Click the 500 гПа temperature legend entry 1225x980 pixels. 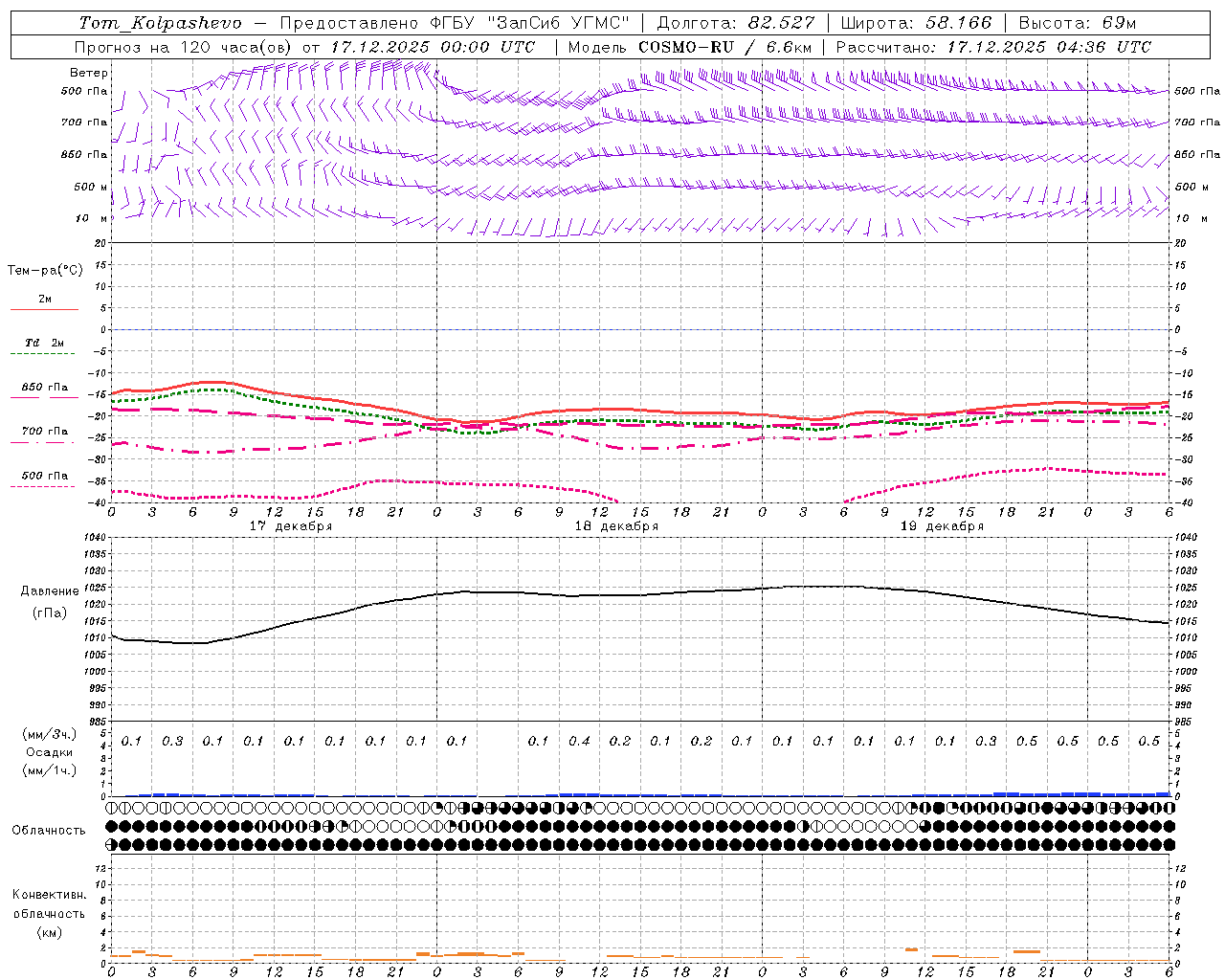tap(45, 476)
